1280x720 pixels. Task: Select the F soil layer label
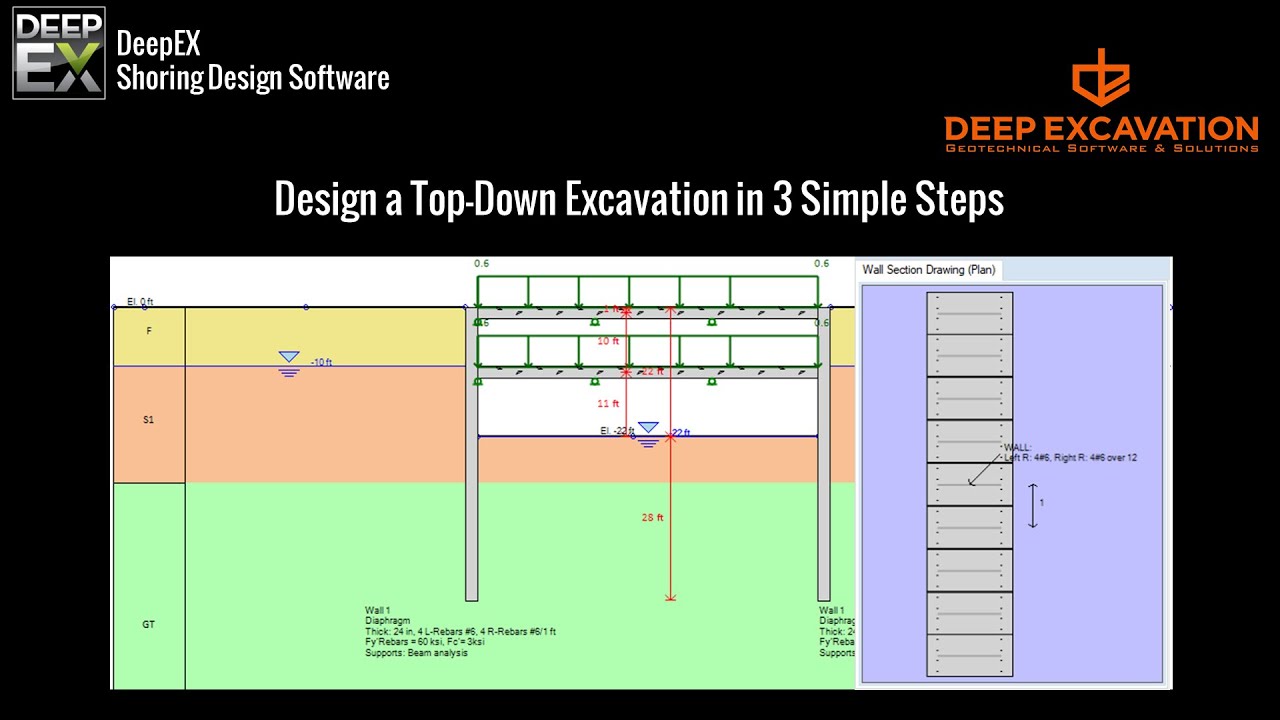[x=149, y=330]
